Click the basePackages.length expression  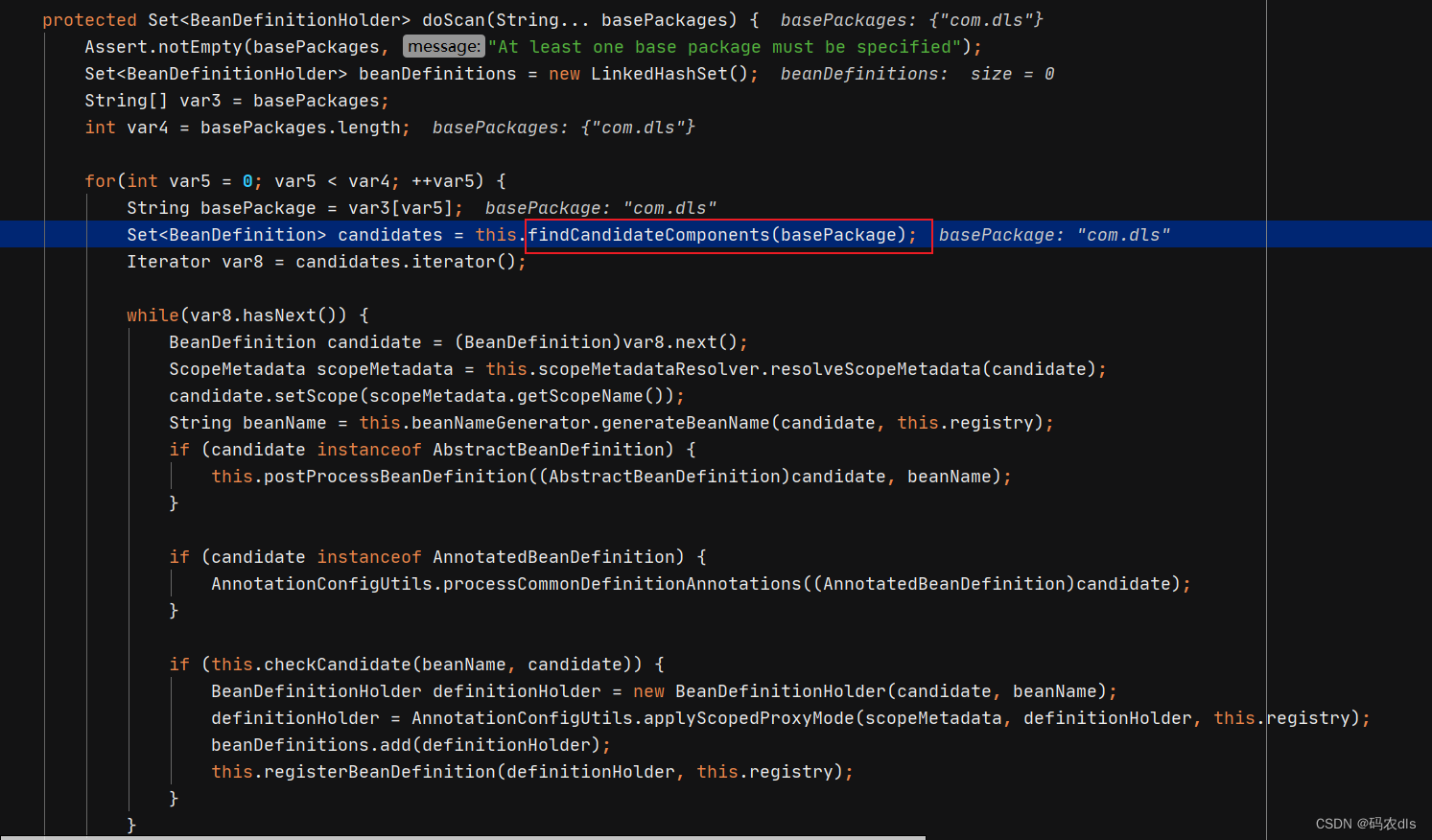(300, 128)
